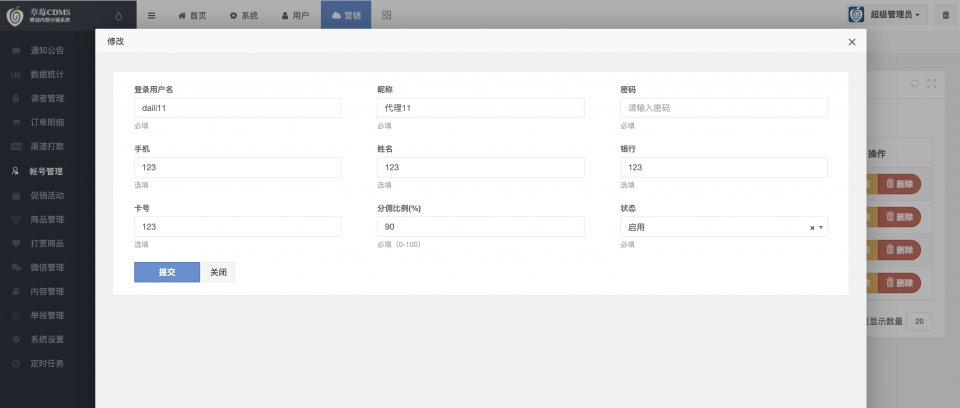Viewport: 960px width, 408px height.
Task: Open 微信管理 in the sidebar
Action: click(47, 267)
